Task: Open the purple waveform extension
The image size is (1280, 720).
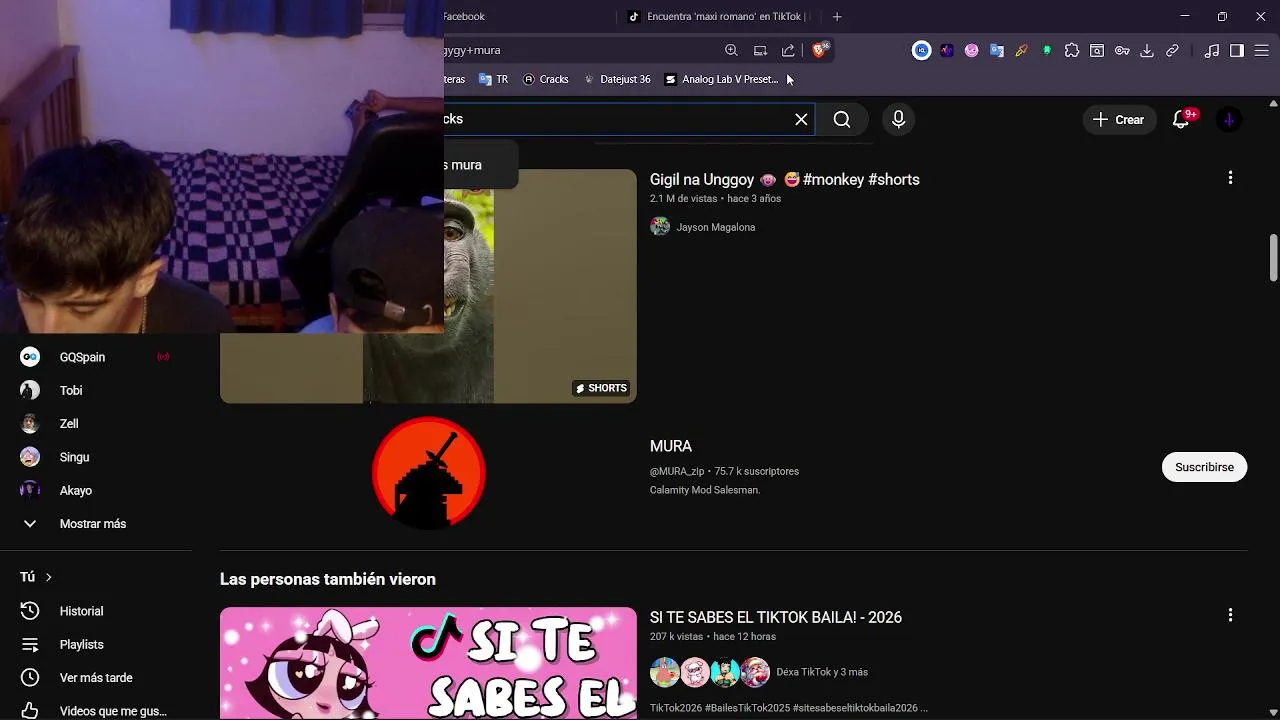Action: (x=947, y=50)
